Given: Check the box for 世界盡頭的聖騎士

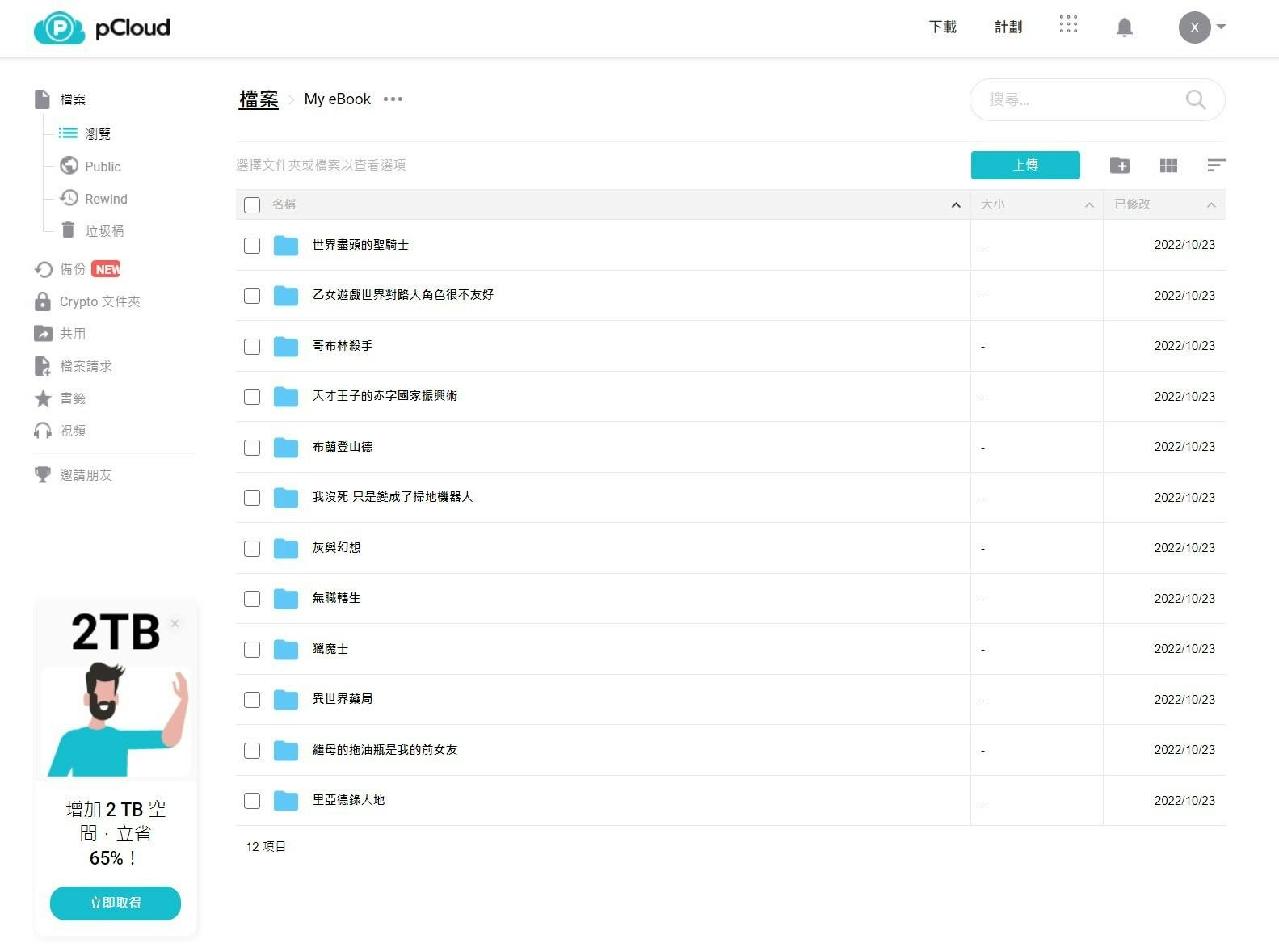Looking at the screenshot, I should click(x=252, y=246).
